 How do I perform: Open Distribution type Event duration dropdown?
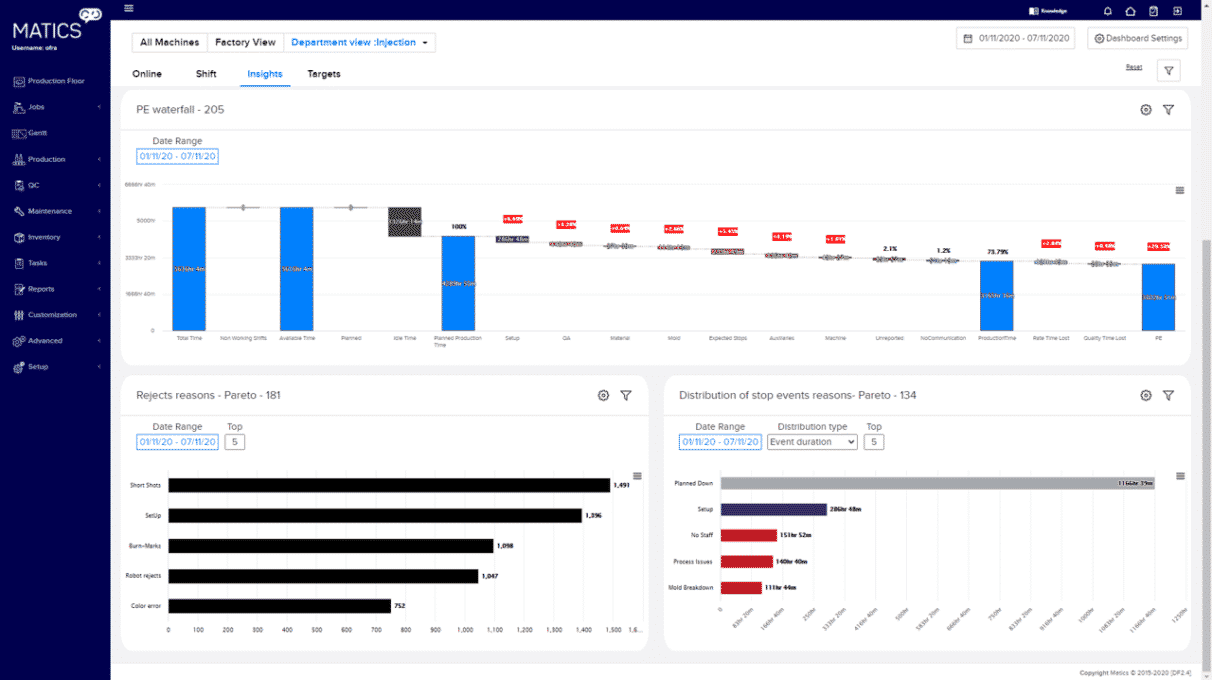pos(812,441)
